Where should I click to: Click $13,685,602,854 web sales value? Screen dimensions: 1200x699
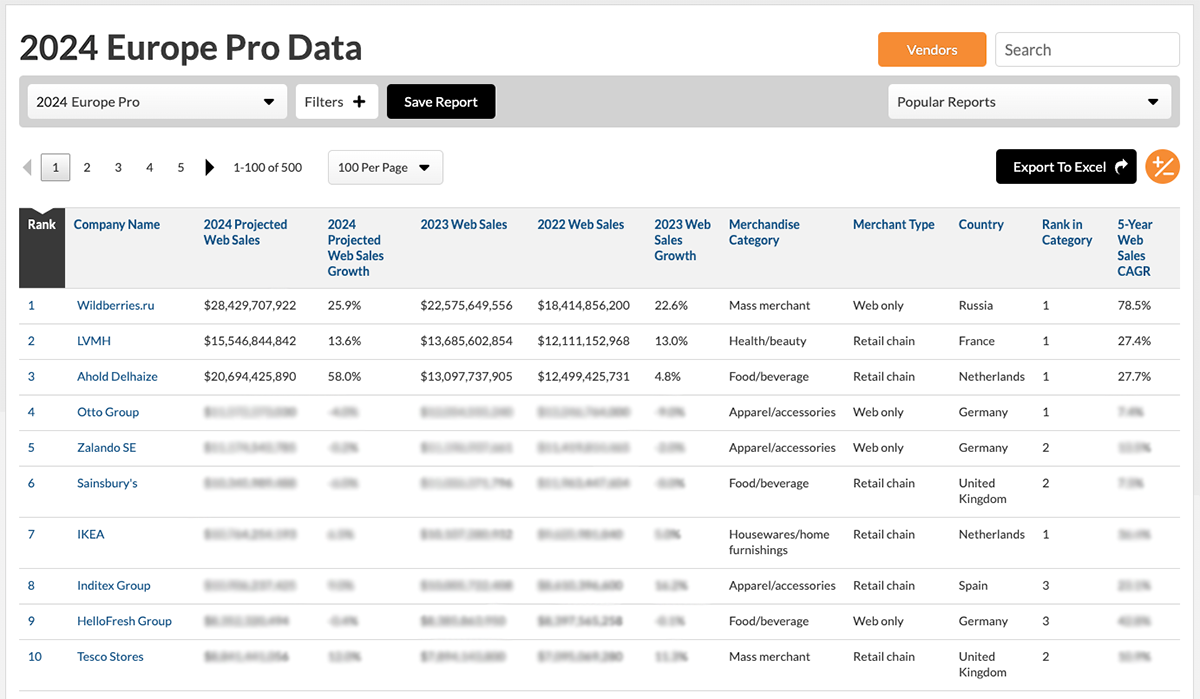[x=467, y=341]
